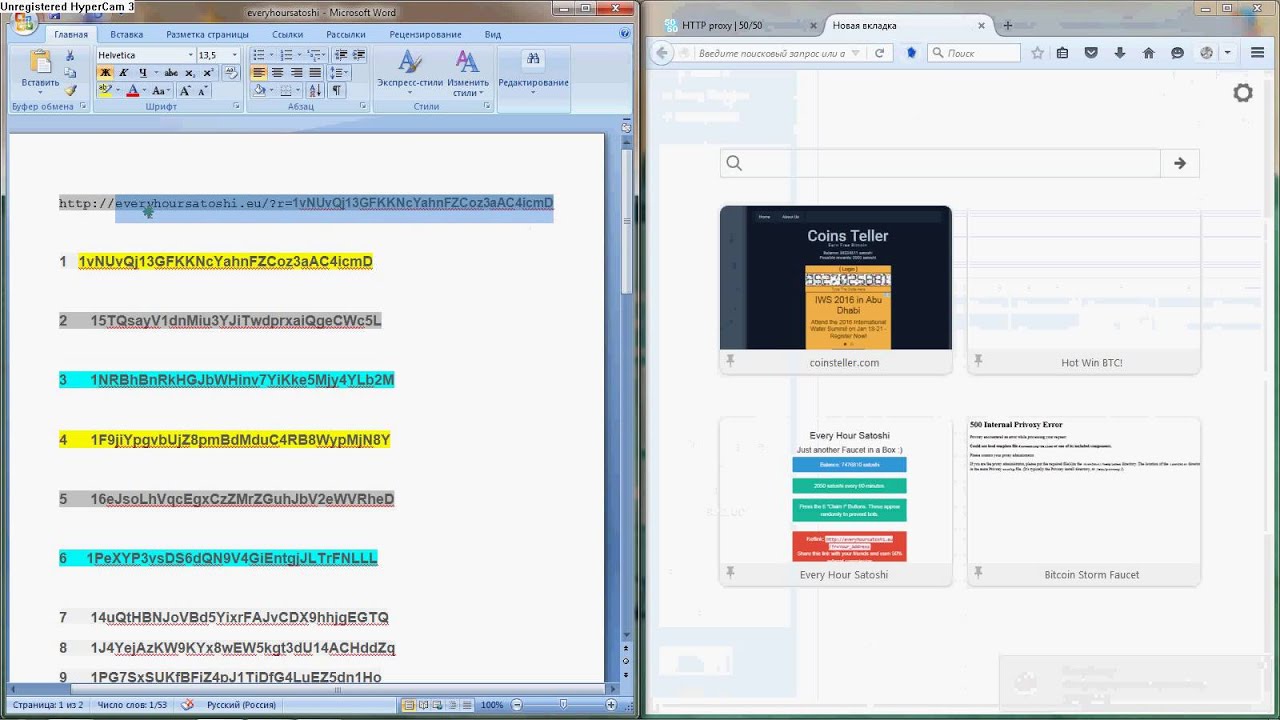Switch to the Вставка ribbon tab
Viewport: 1280px width, 720px height.
[x=127, y=34]
